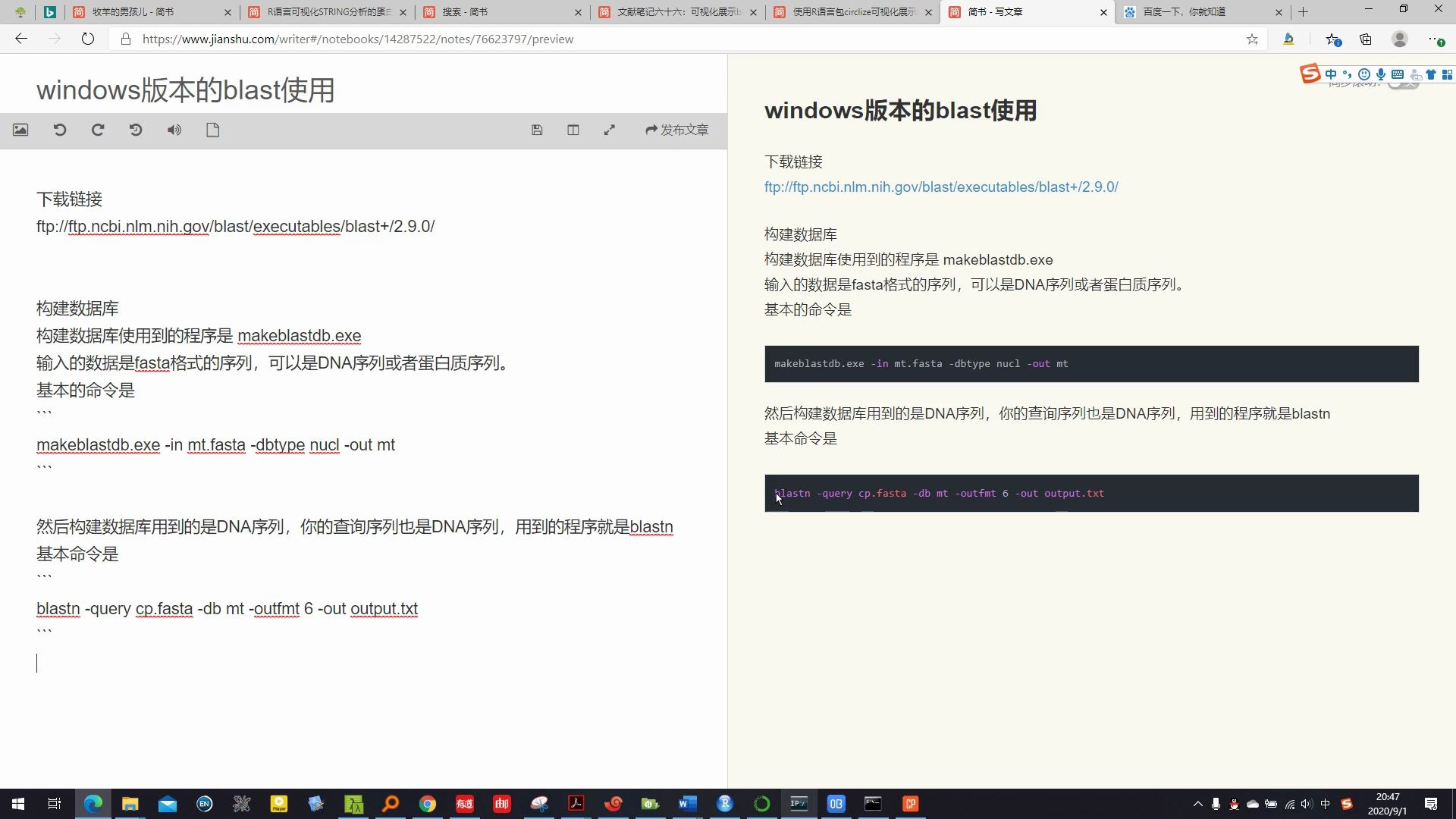Undo the last edit in editor
This screenshot has height=819, width=1456.
tap(60, 130)
